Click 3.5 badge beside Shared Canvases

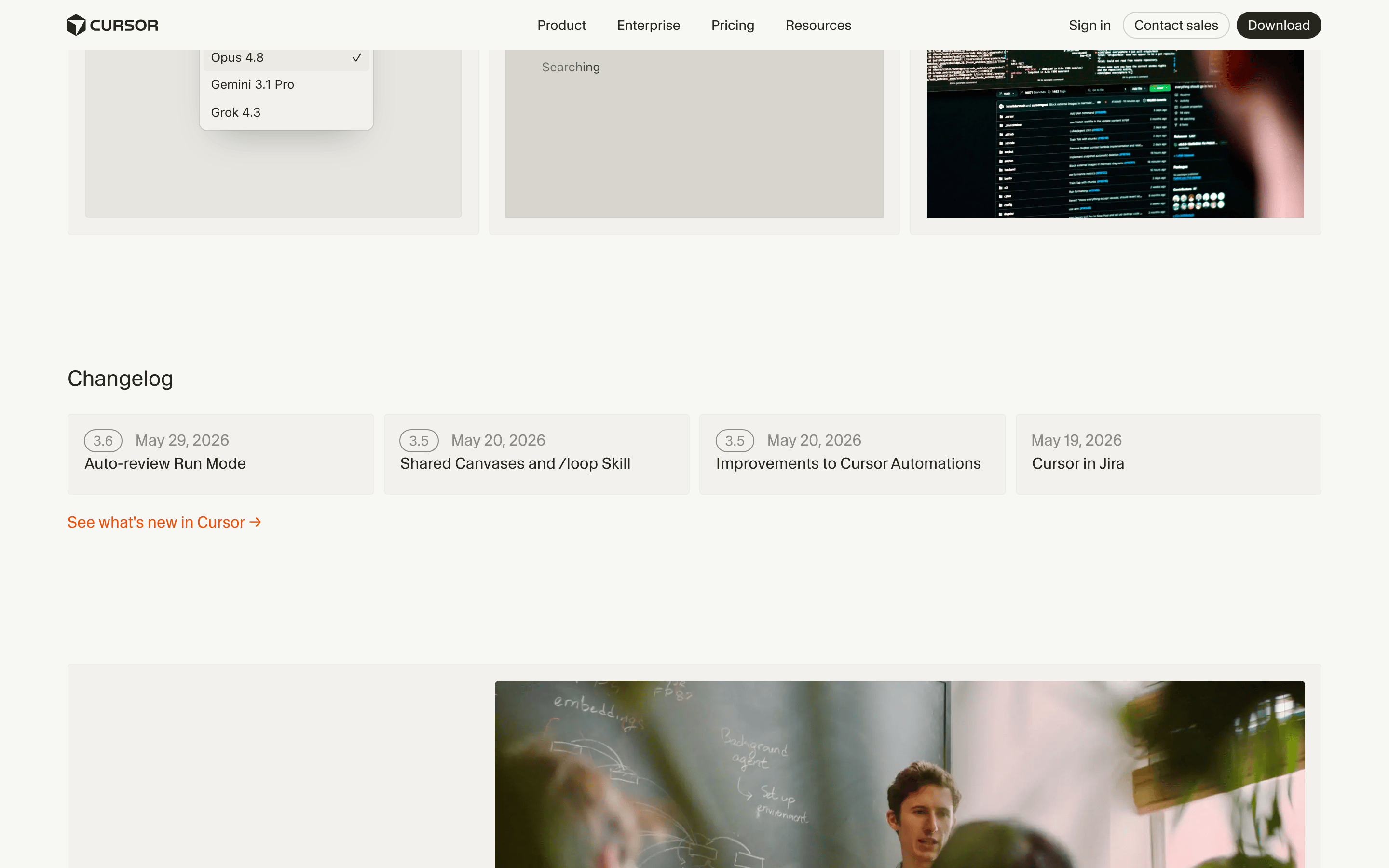pyautogui.click(x=419, y=440)
